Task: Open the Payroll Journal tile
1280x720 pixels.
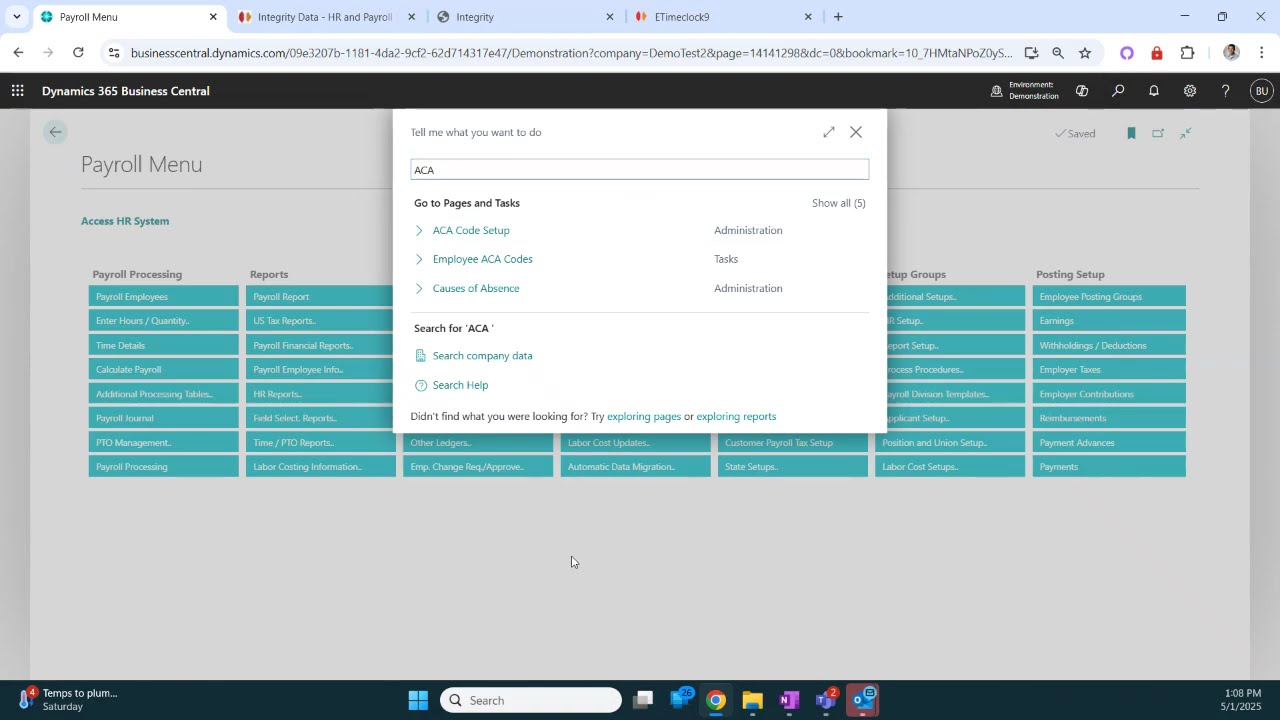Action: (x=164, y=418)
